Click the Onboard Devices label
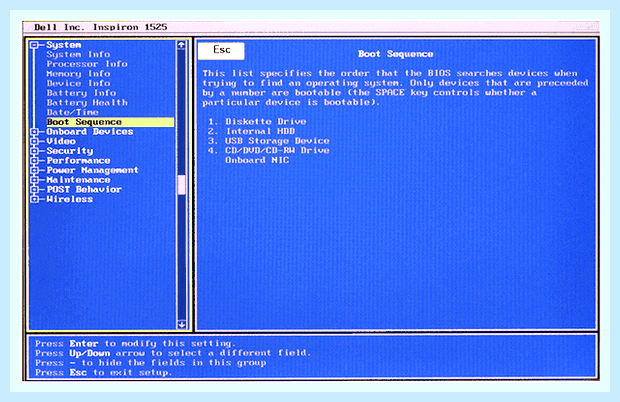Screen dimensions: 620x402 pos(90,132)
